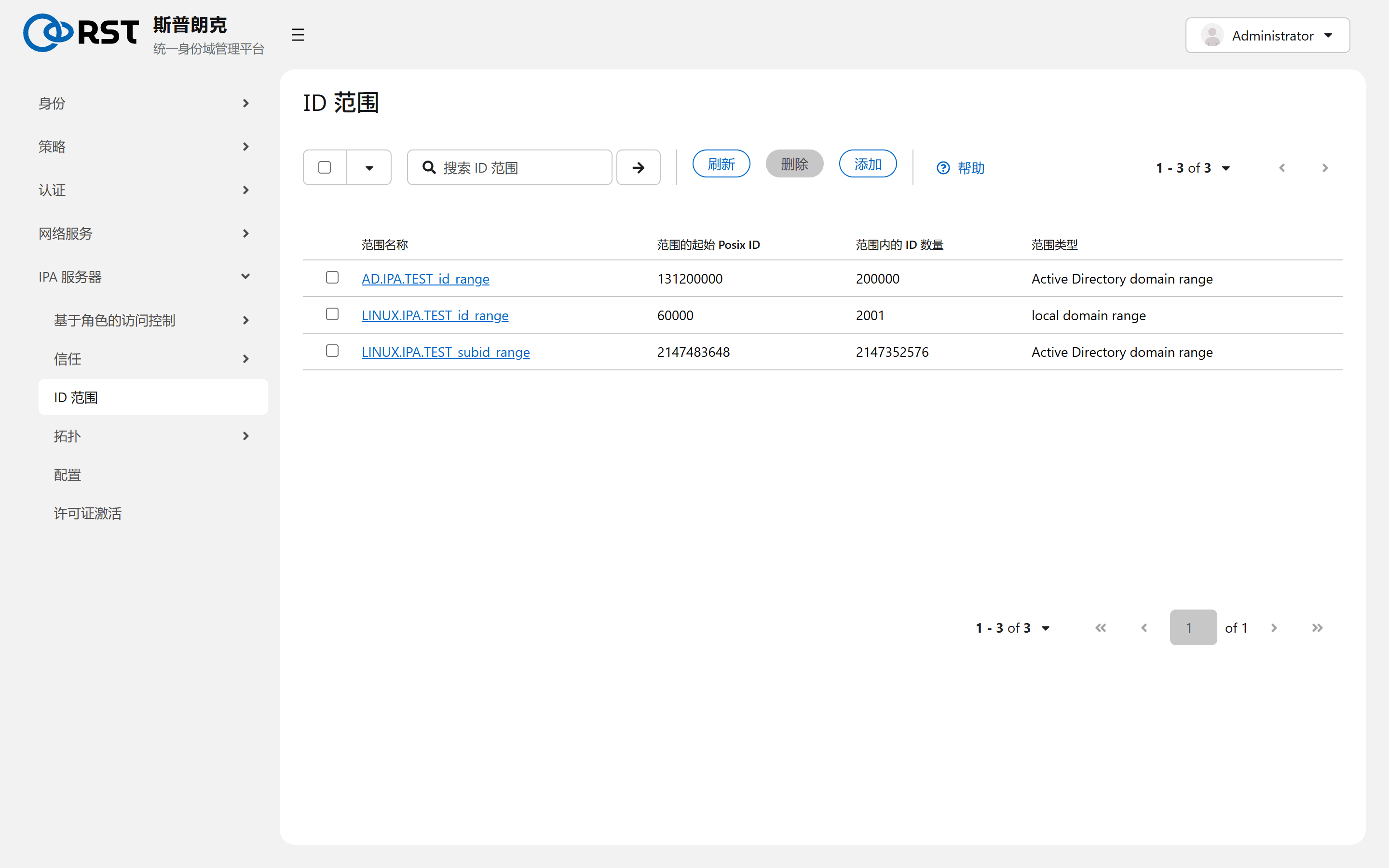
Task: Go to the toolbar's next page arrow
Action: (x=1325, y=168)
